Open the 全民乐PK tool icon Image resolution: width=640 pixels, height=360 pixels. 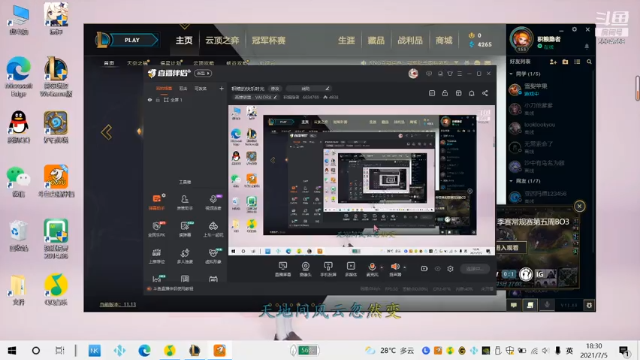(156, 229)
